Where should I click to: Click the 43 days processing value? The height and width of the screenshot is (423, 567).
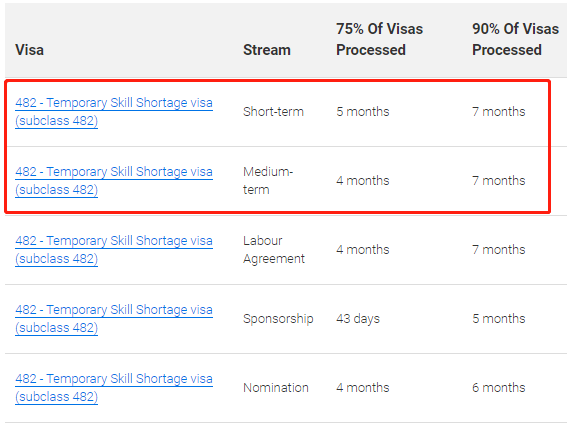point(358,319)
